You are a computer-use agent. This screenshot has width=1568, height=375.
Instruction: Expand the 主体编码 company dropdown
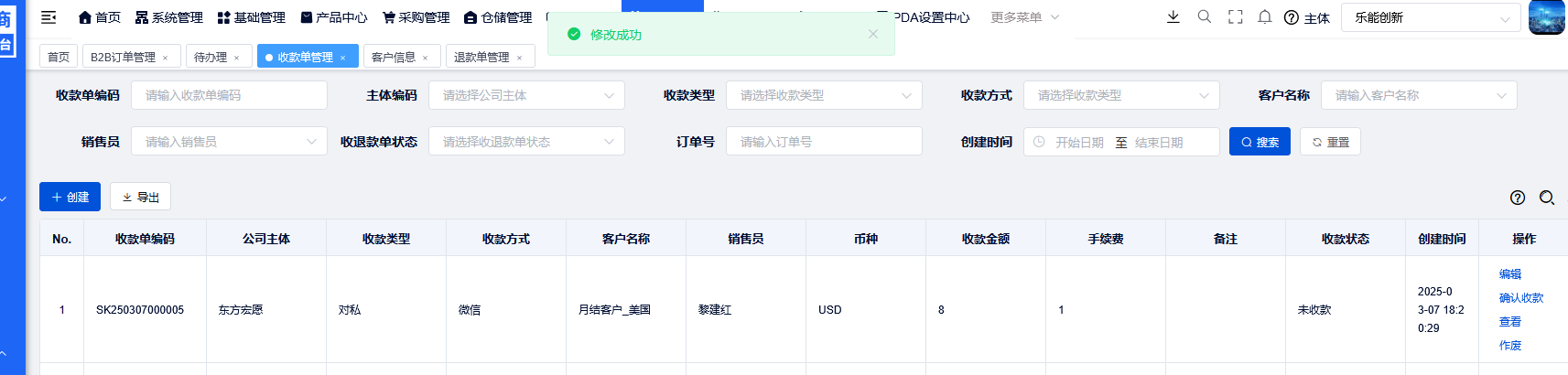coord(526,95)
